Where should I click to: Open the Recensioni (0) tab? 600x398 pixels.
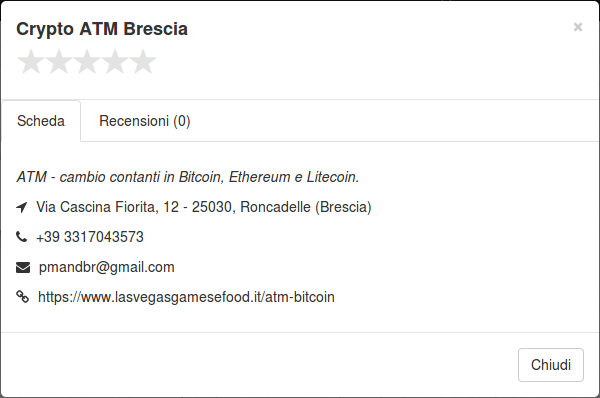coord(145,121)
